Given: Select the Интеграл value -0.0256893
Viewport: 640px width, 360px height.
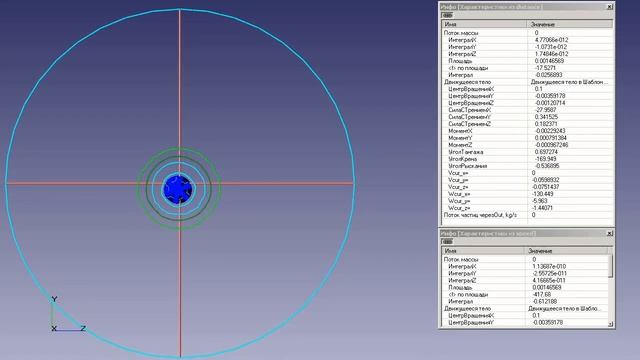Looking at the screenshot, I should coord(548,75).
